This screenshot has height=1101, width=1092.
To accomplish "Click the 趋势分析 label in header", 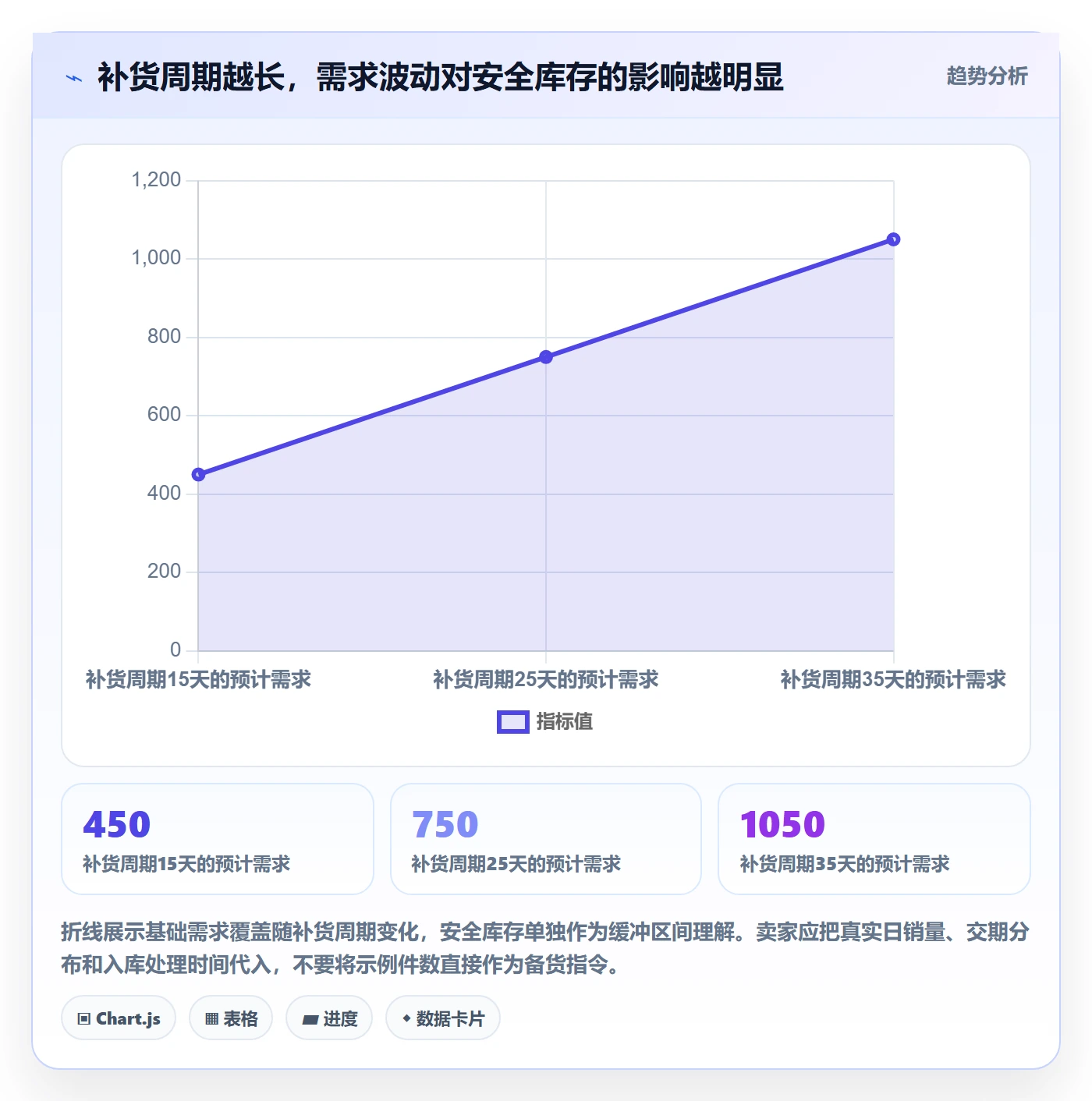I will coord(987,76).
